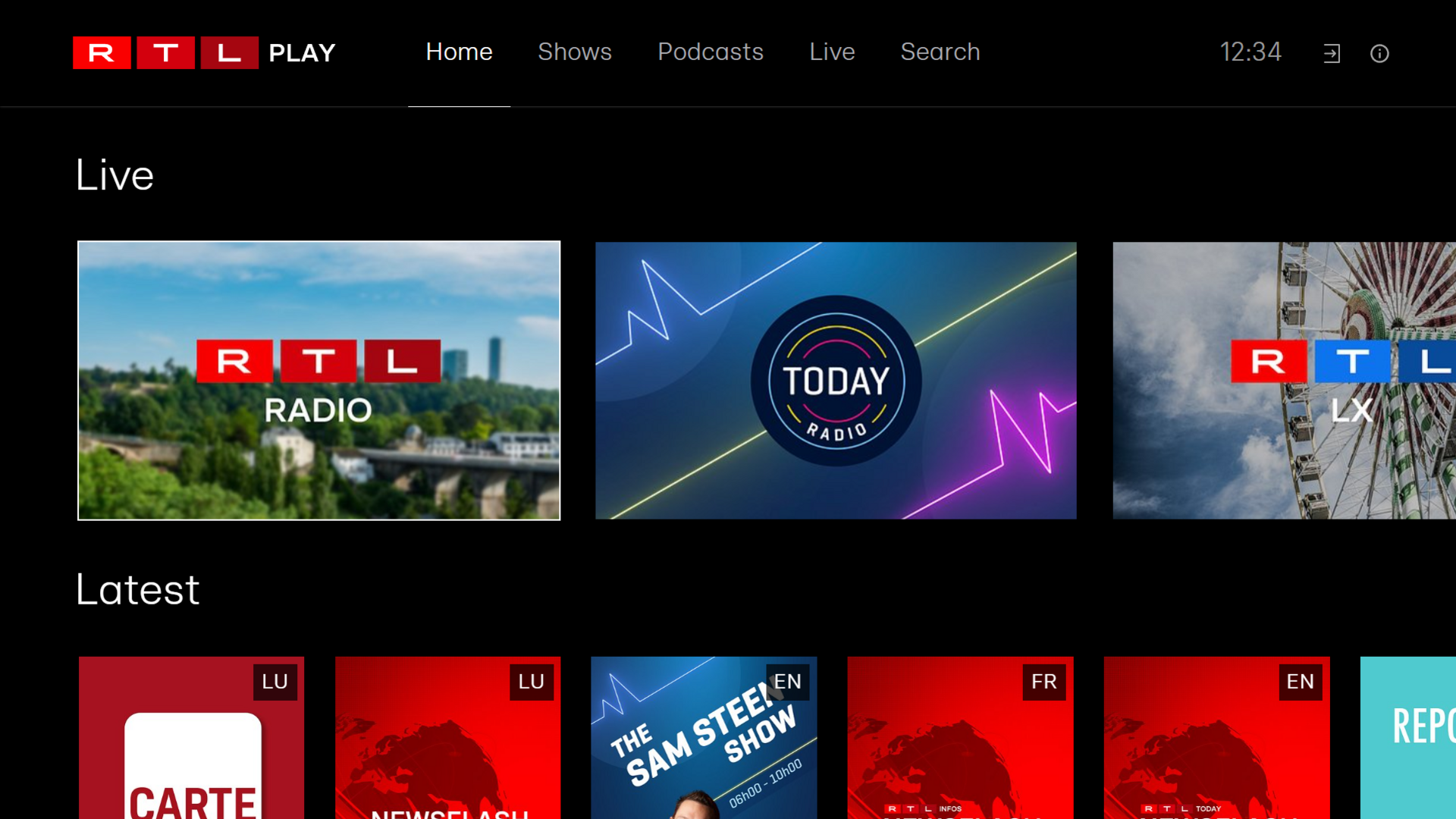Click the 12:34 clock display
This screenshot has height=819, width=1456.
click(x=1250, y=52)
